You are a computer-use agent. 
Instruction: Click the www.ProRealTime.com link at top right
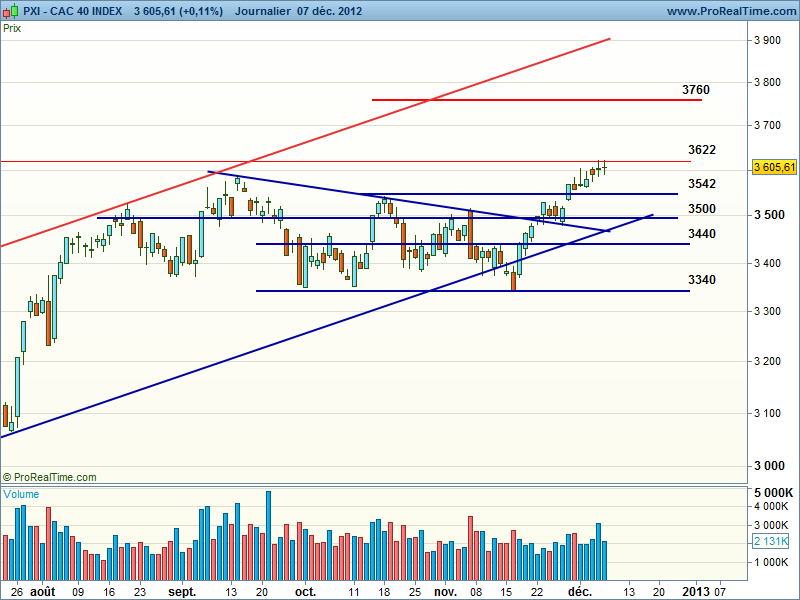(x=729, y=11)
